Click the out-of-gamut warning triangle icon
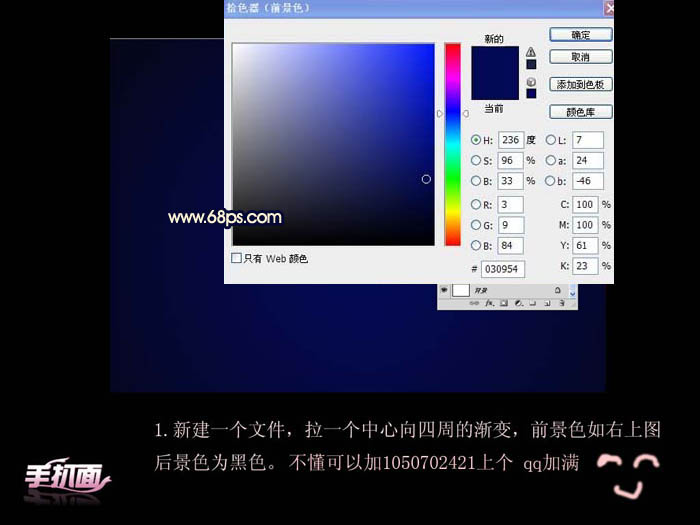The image size is (700, 525). pyautogui.click(x=531, y=52)
